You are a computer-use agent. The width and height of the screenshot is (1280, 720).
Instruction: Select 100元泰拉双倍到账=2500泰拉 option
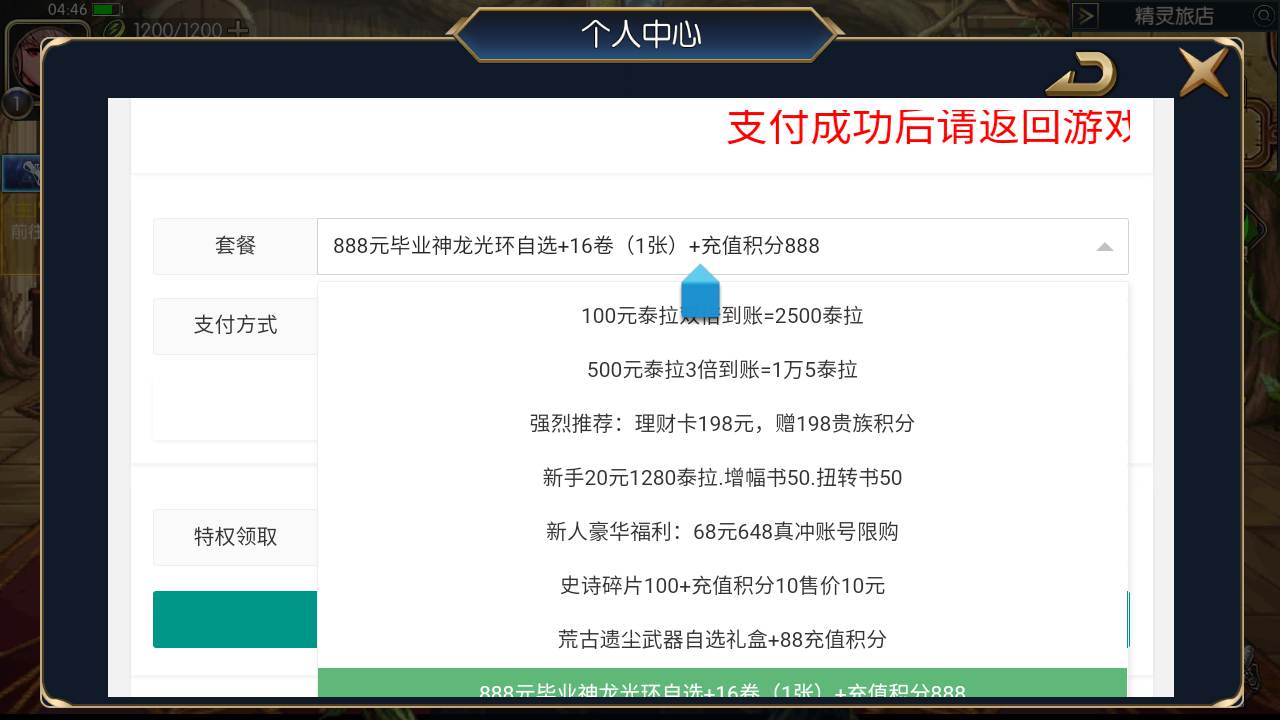click(722, 316)
